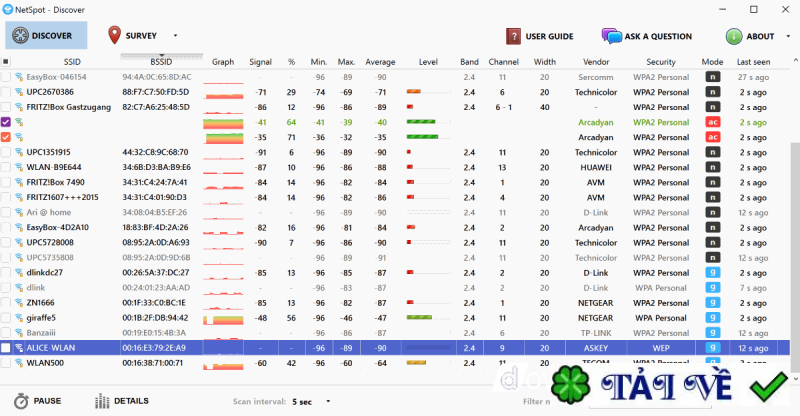Click the chat bubbles icon

612,36
